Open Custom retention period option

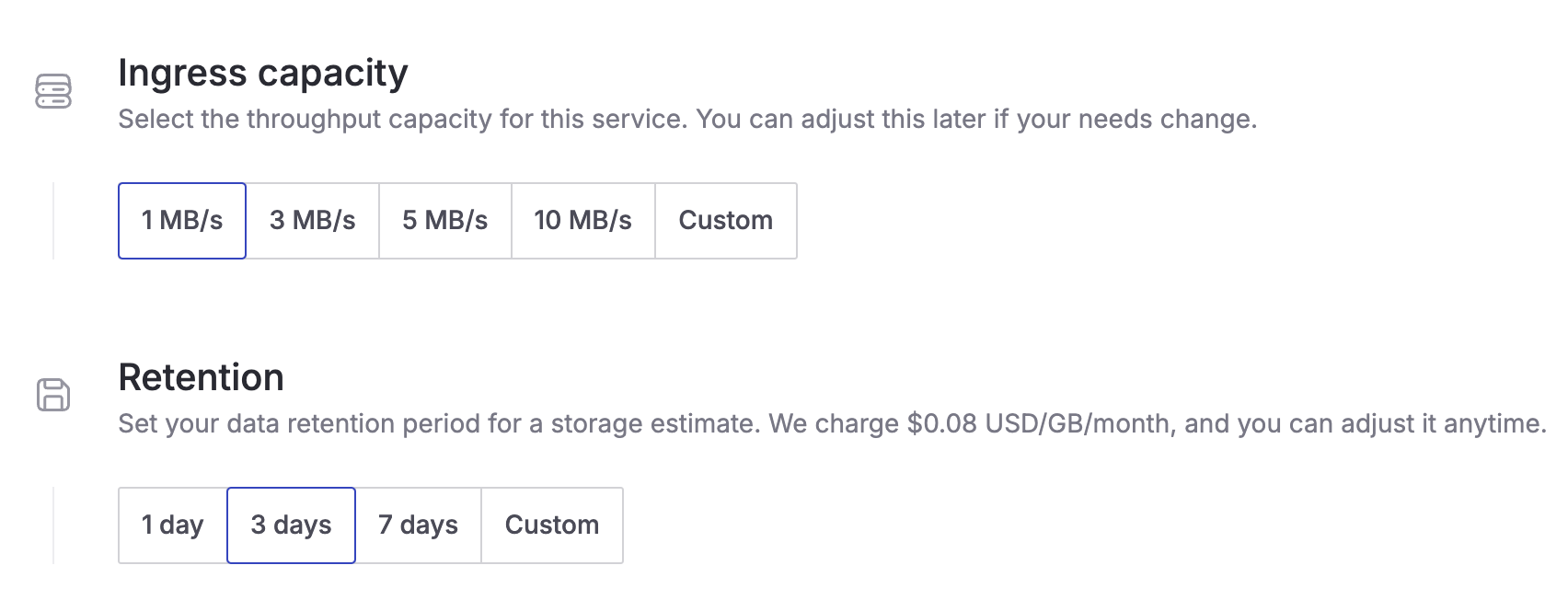(x=552, y=525)
